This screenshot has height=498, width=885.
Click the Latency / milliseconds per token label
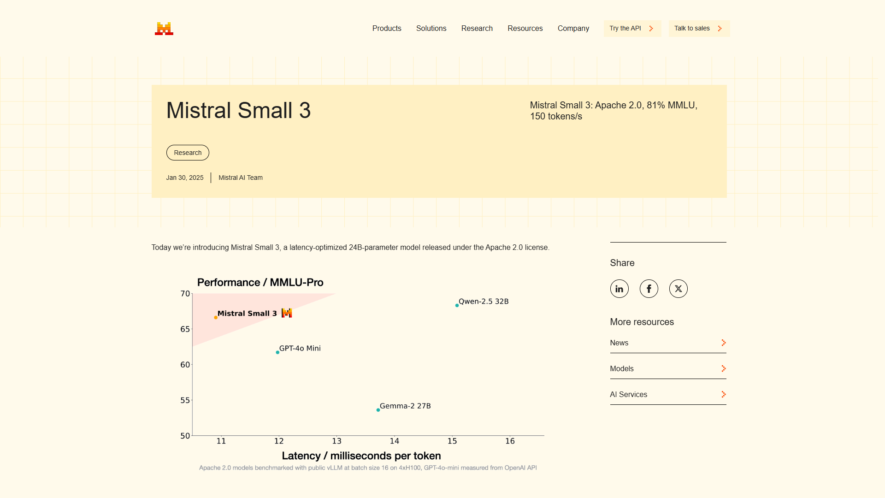[x=361, y=456]
